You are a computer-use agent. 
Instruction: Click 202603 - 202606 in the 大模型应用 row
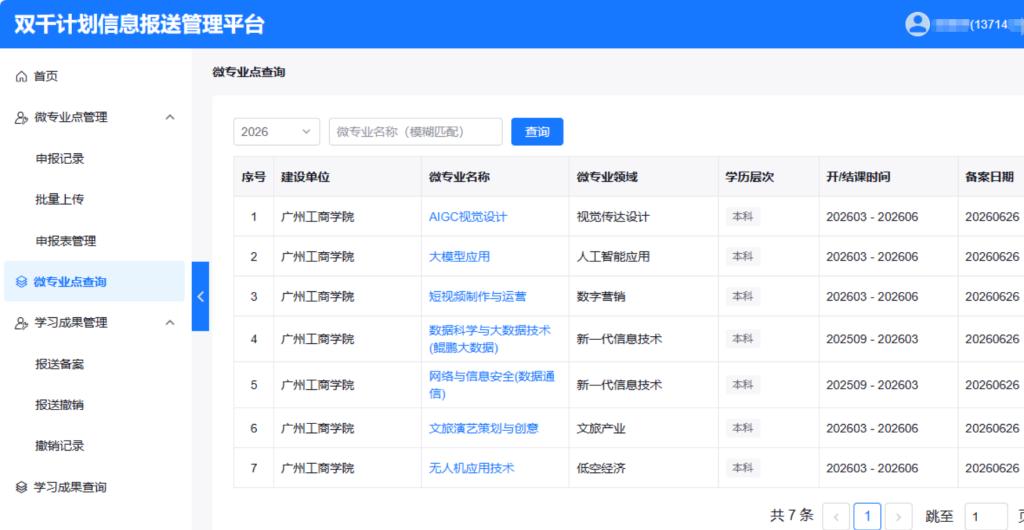pyautogui.click(x=872, y=257)
